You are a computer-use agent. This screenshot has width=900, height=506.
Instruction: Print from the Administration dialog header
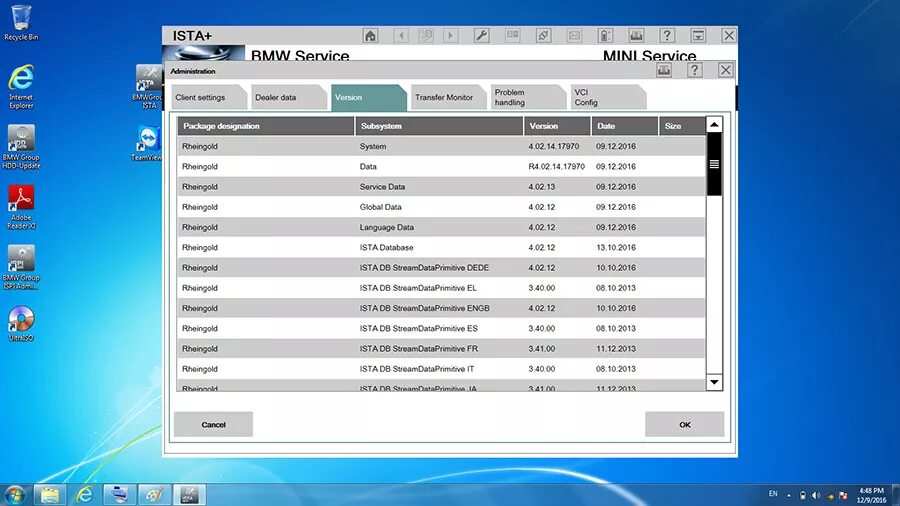click(x=664, y=71)
